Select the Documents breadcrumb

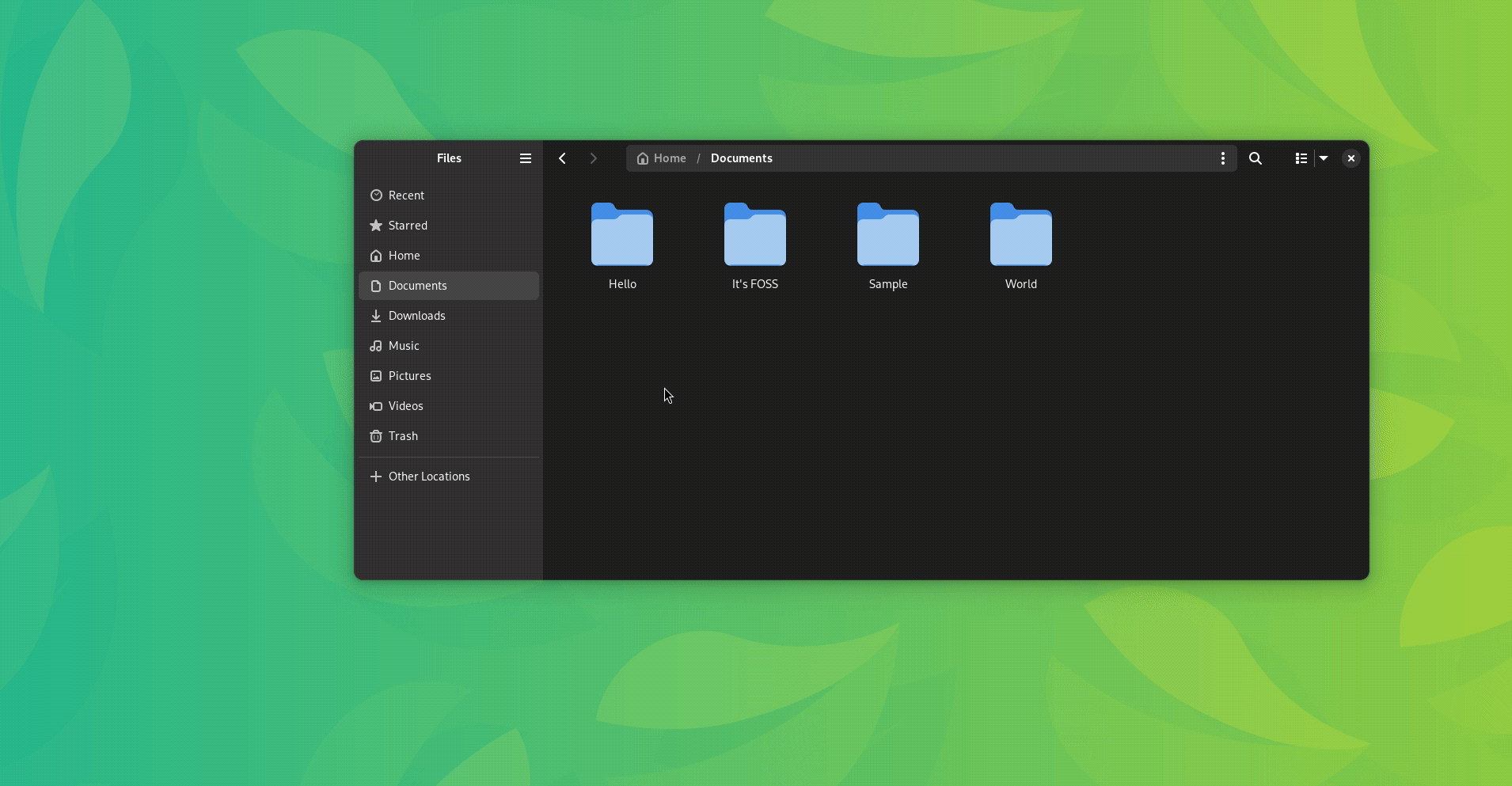(x=741, y=158)
